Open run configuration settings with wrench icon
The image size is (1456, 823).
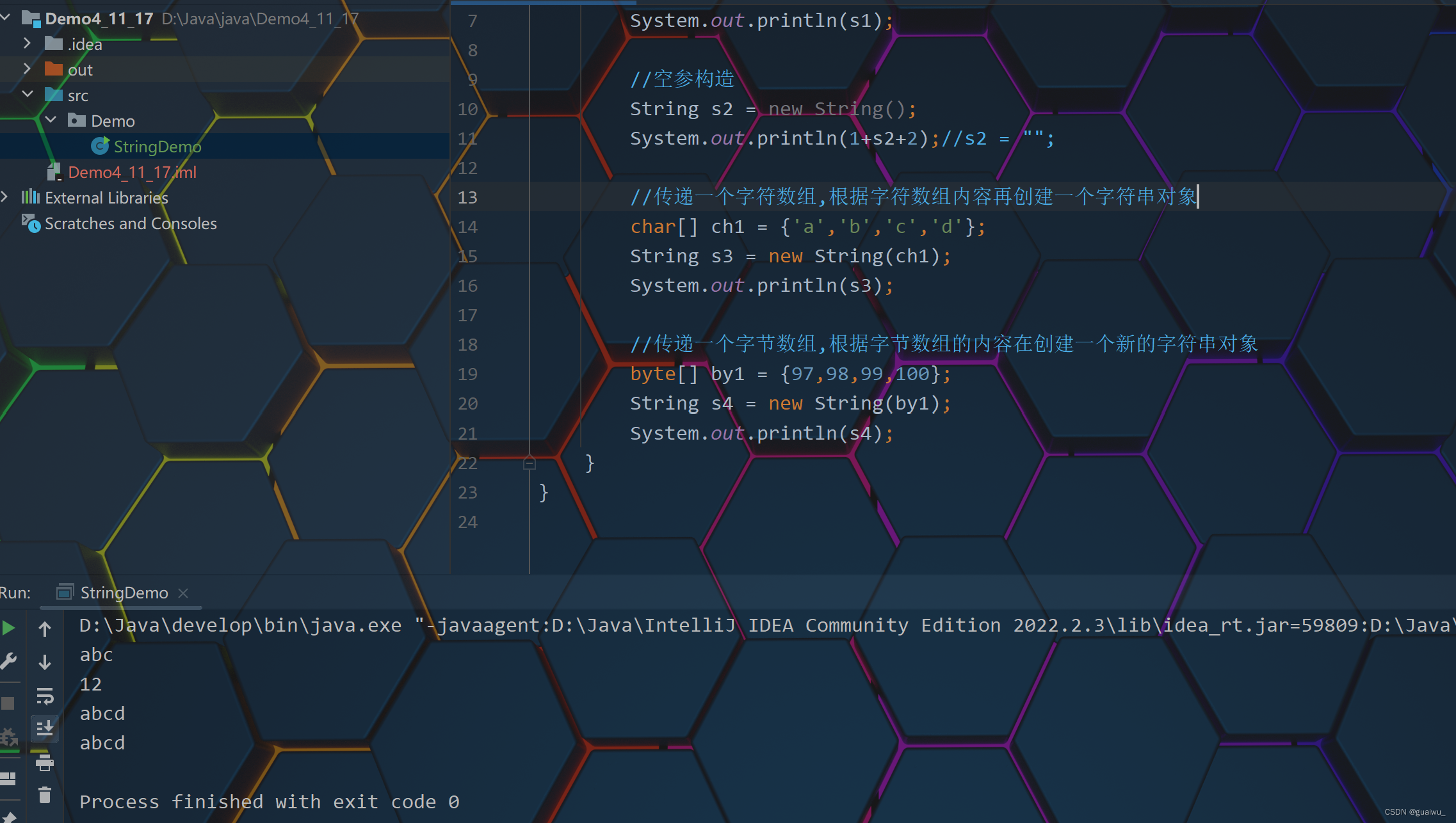(9, 660)
